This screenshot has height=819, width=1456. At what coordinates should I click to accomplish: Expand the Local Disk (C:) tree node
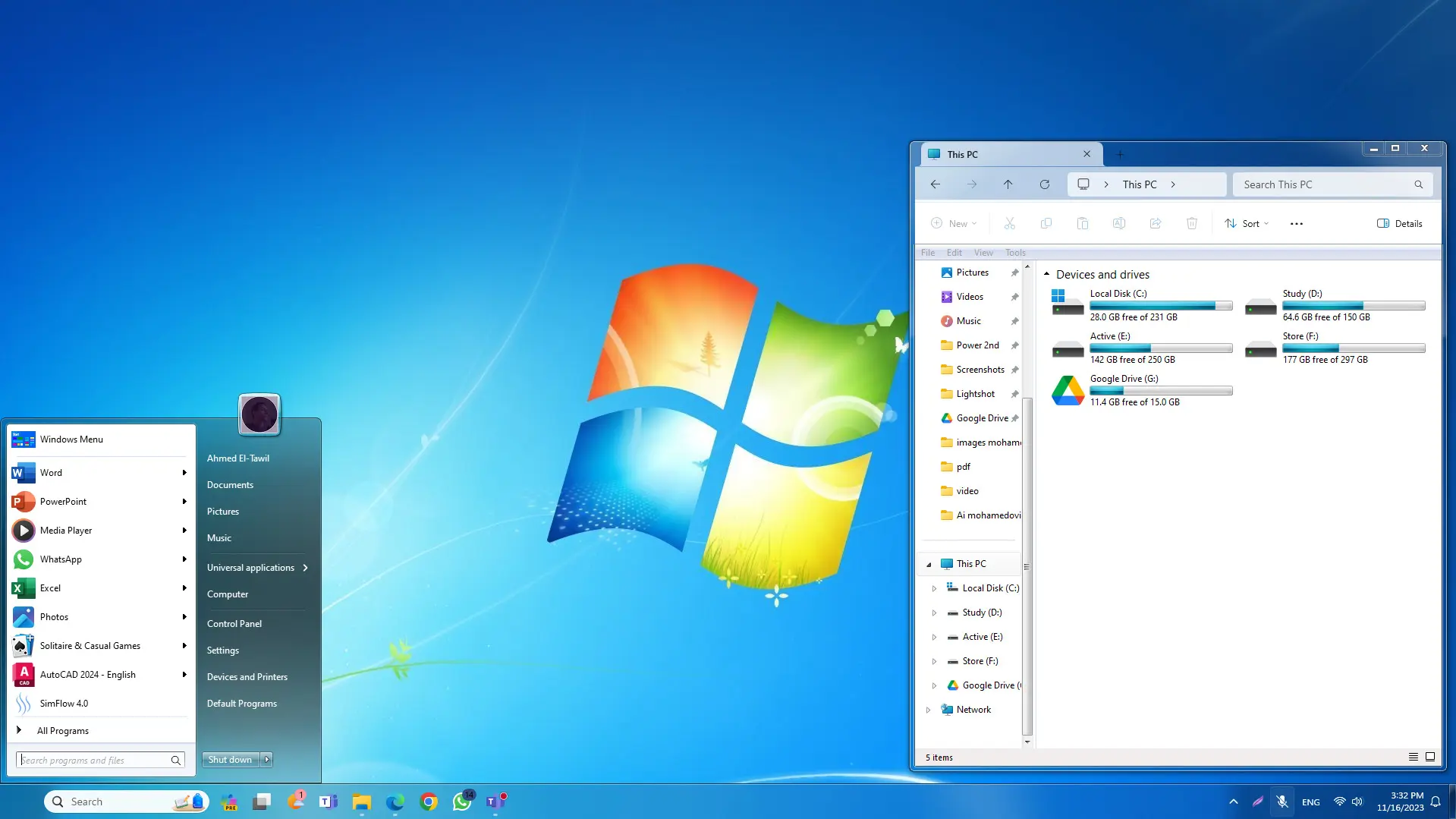click(x=934, y=588)
